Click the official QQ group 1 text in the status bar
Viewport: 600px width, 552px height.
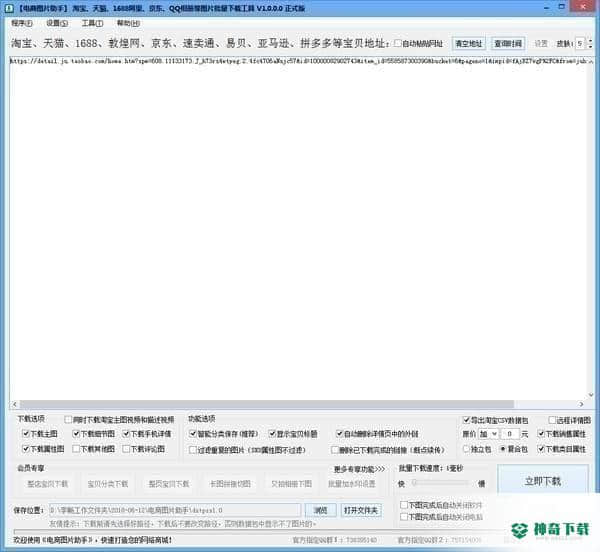tap(334, 540)
